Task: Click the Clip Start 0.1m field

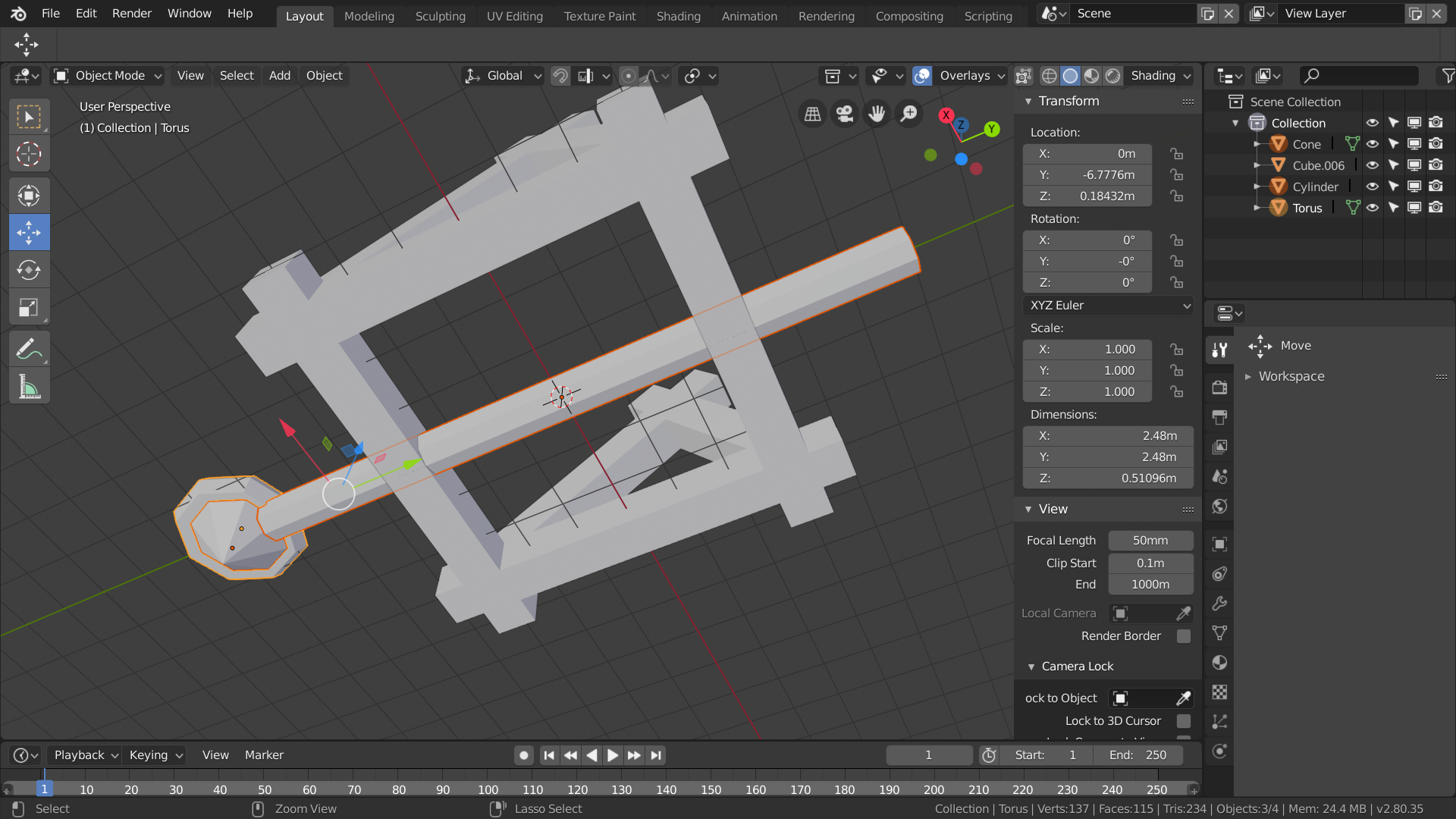Action: pyautogui.click(x=1150, y=563)
